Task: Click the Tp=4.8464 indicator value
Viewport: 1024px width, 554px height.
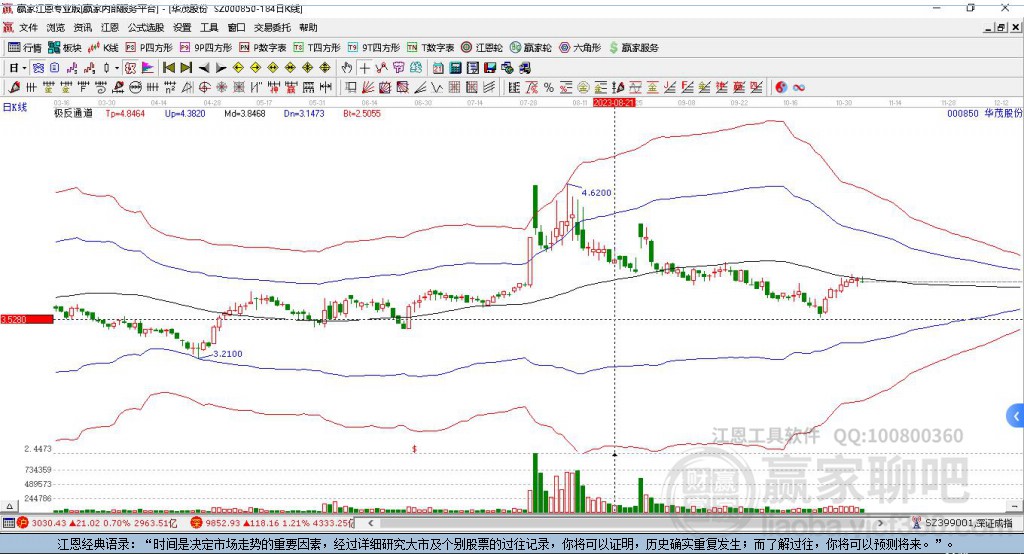Action: (125, 113)
